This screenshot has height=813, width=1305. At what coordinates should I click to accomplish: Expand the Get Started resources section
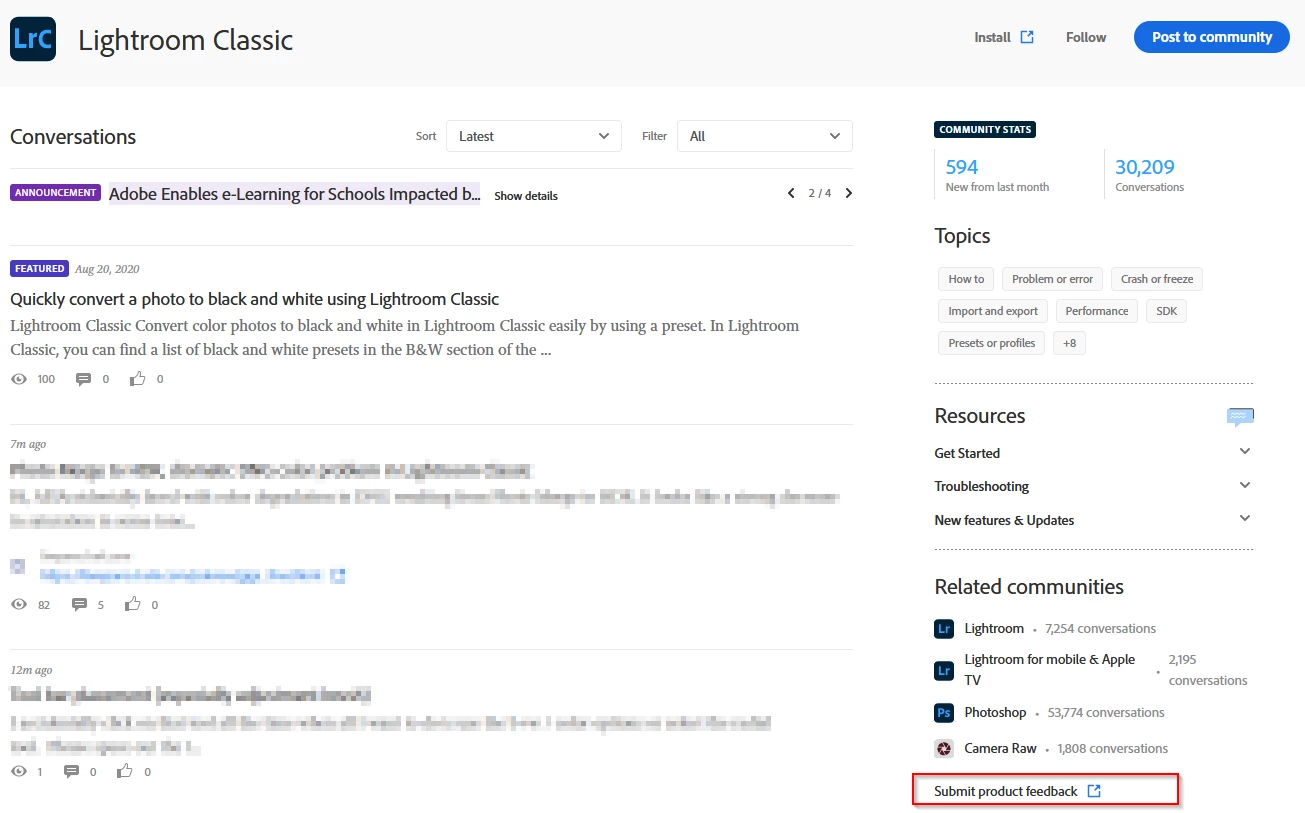[x=1093, y=453]
